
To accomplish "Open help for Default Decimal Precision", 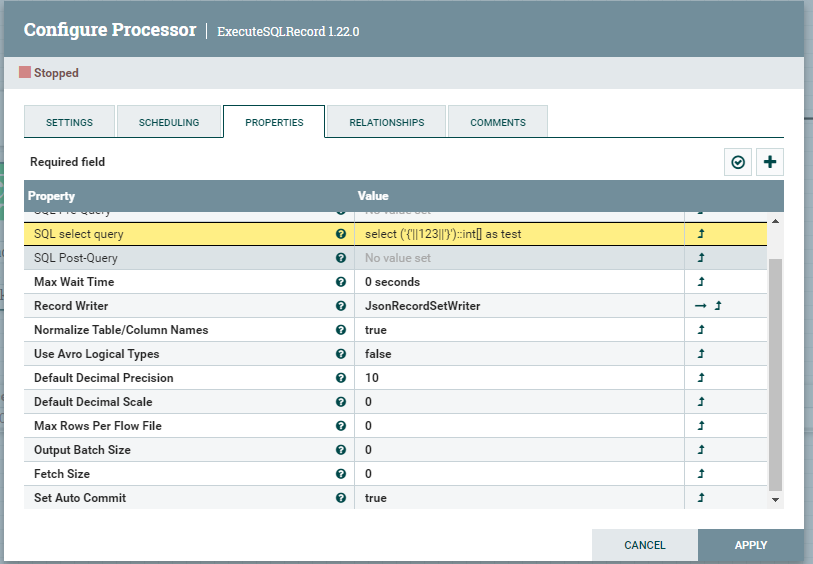I will pos(341,377).
